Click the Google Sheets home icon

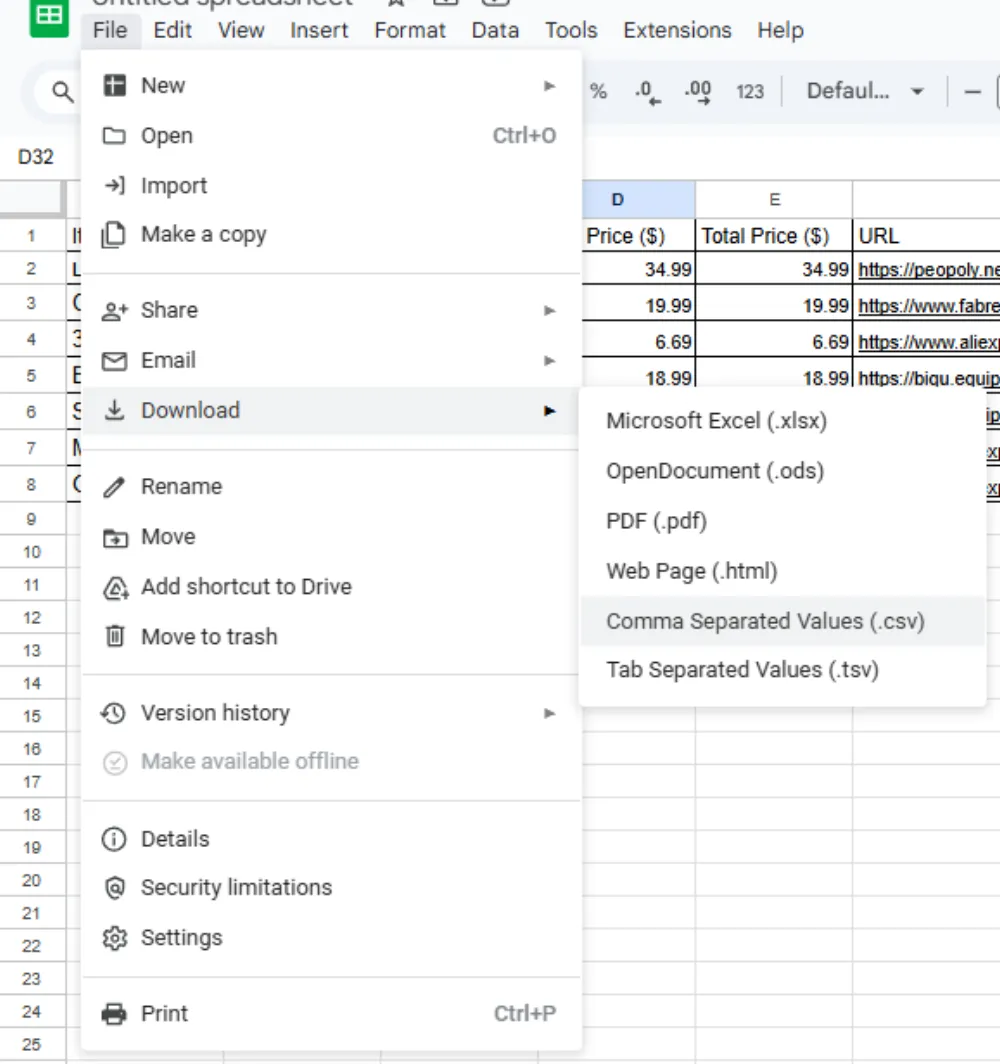click(49, 17)
